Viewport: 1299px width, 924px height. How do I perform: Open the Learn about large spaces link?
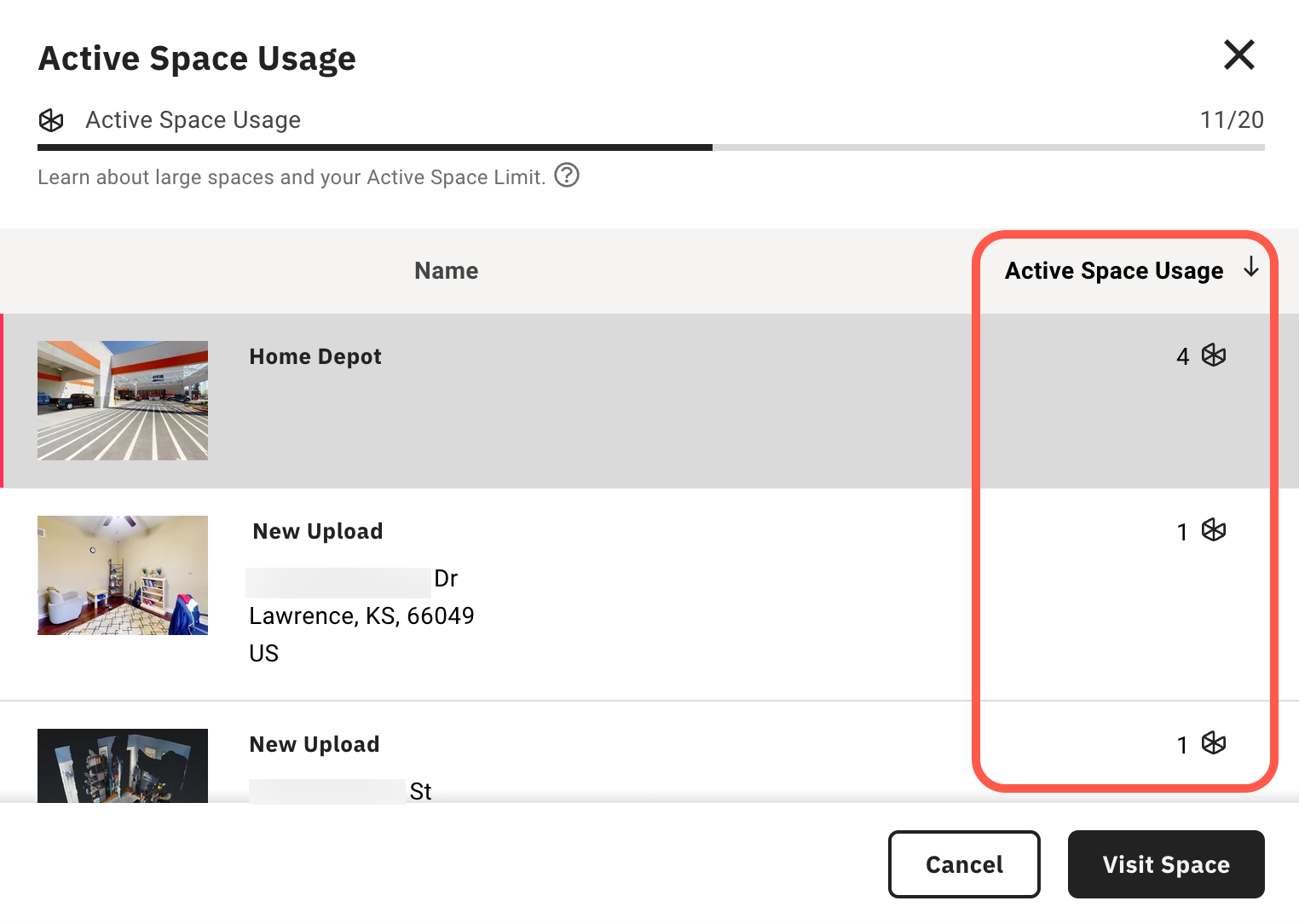tap(290, 176)
